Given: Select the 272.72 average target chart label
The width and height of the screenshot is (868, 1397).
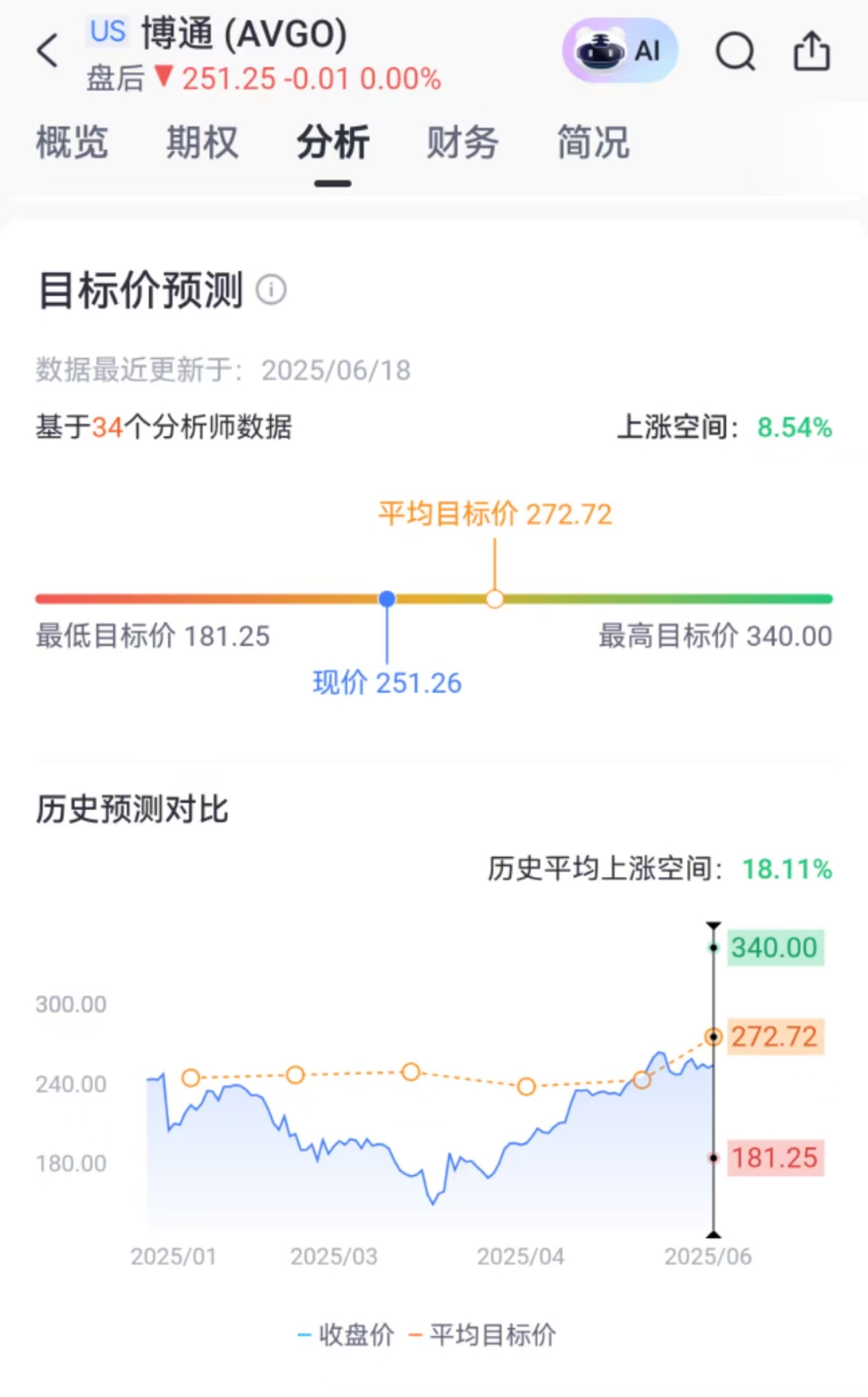Looking at the screenshot, I should pyautogui.click(x=775, y=1037).
